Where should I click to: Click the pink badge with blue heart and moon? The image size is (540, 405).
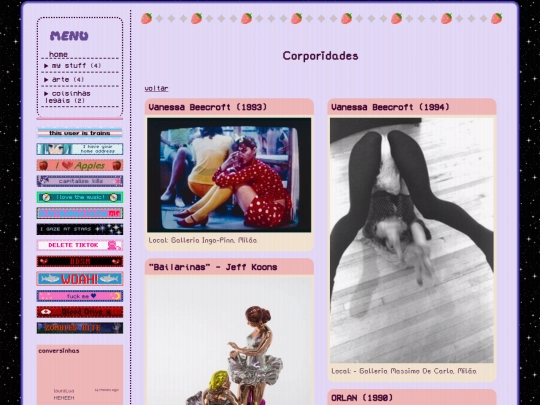coord(80,296)
